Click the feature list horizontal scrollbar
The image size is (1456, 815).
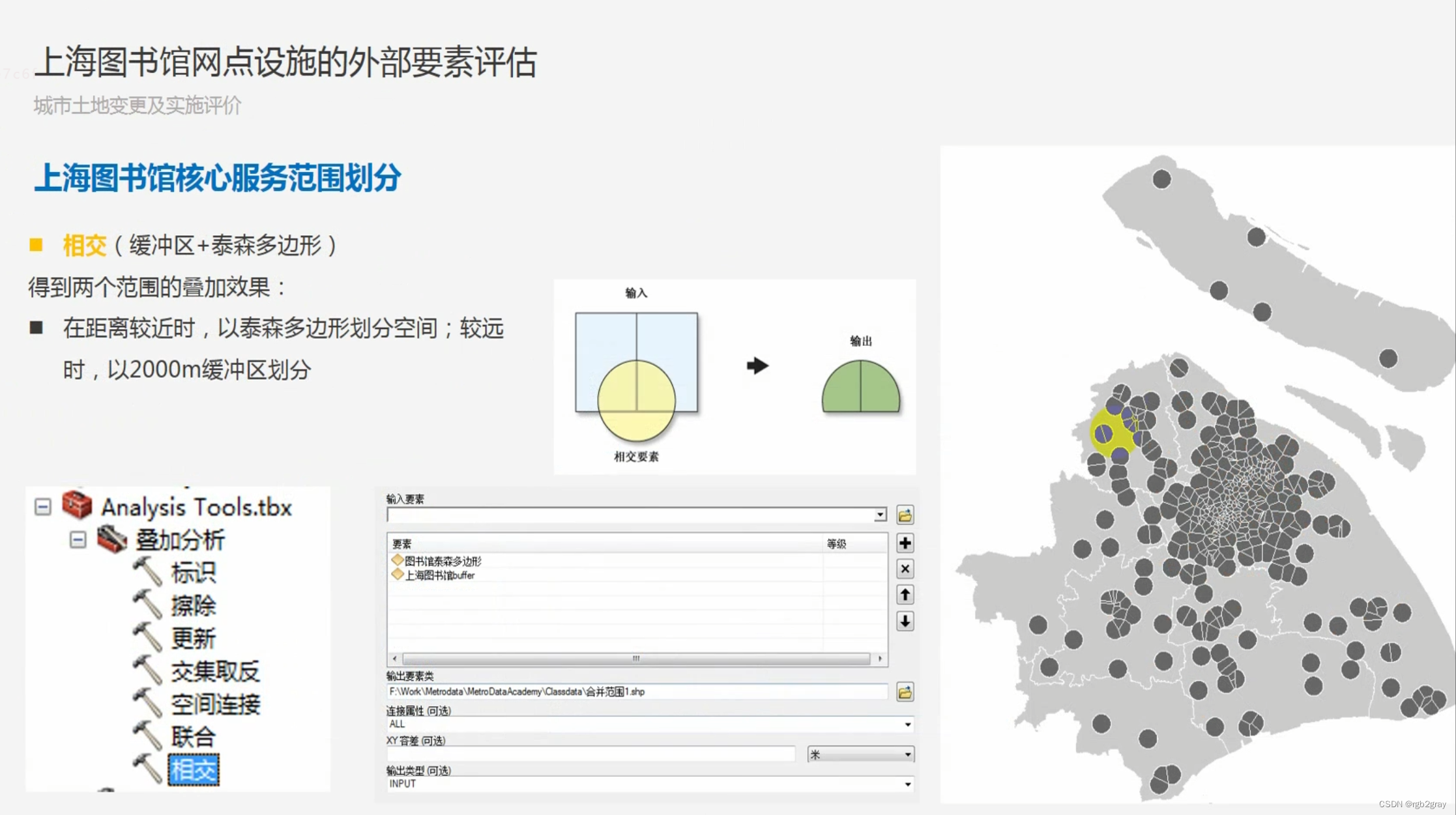(636, 659)
